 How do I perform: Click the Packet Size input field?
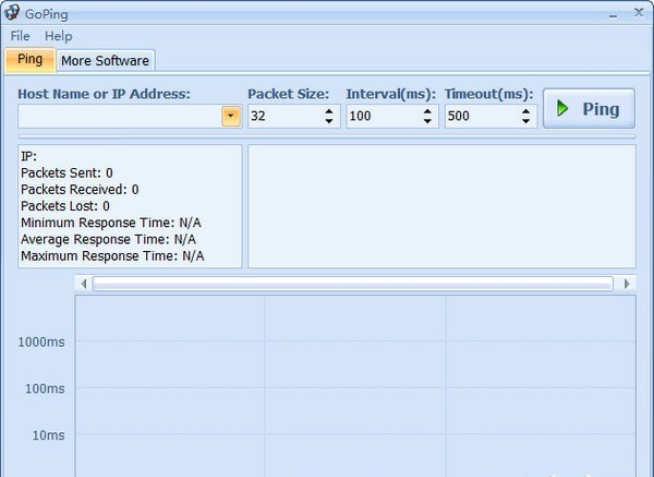[x=283, y=116]
